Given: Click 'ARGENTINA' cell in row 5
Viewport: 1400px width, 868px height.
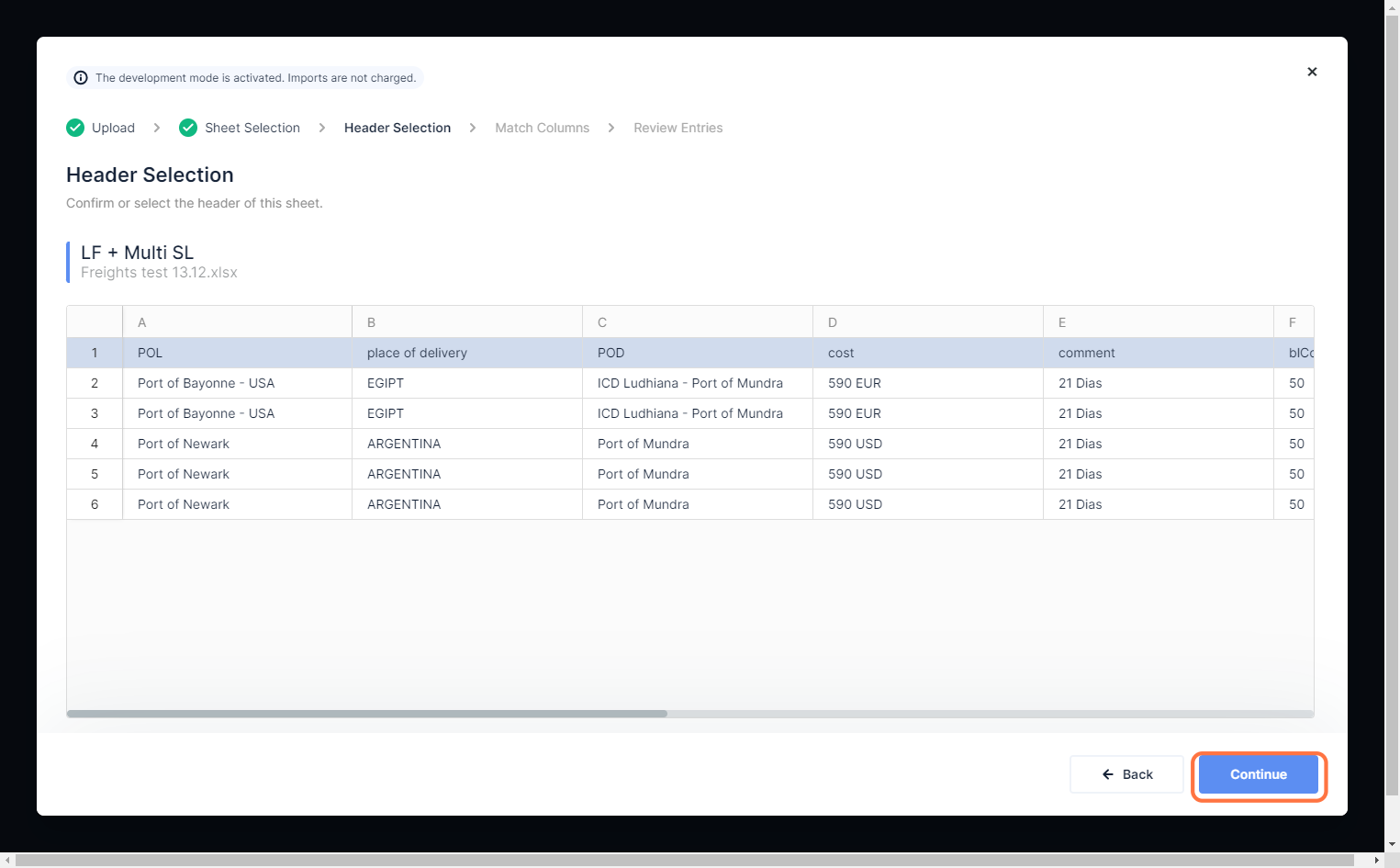Looking at the screenshot, I should coord(467,474).
